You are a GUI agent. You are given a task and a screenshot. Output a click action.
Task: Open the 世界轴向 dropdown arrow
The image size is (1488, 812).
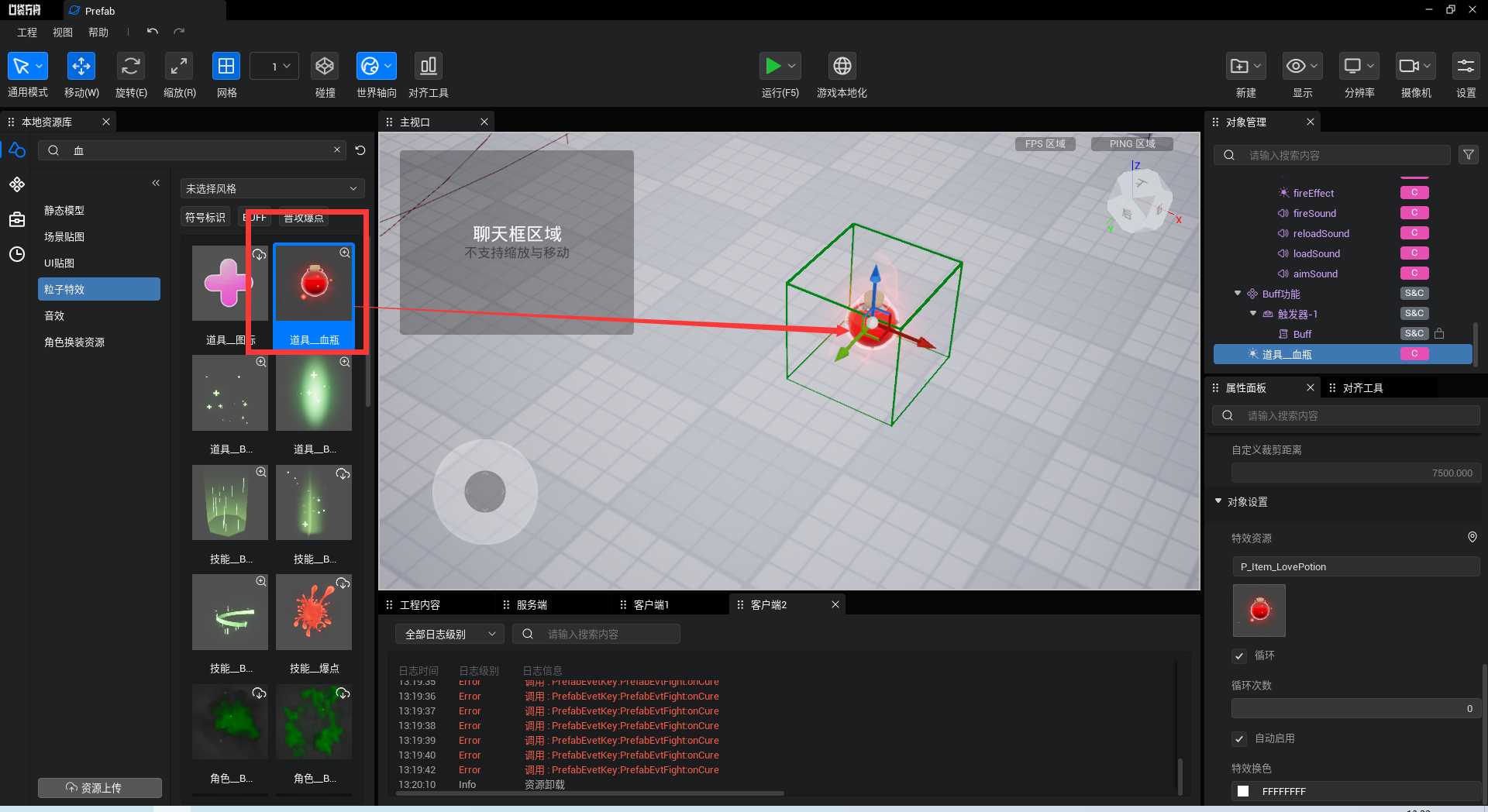pyautogui.click(x=388, y=67)
